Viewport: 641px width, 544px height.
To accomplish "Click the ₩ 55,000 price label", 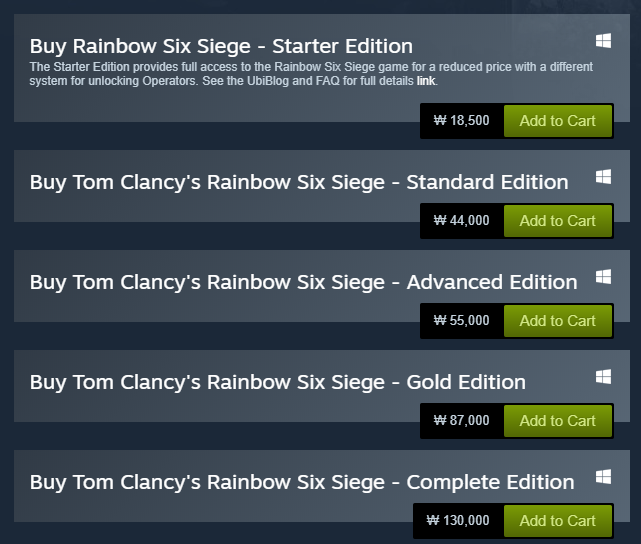I will point(462,320).
